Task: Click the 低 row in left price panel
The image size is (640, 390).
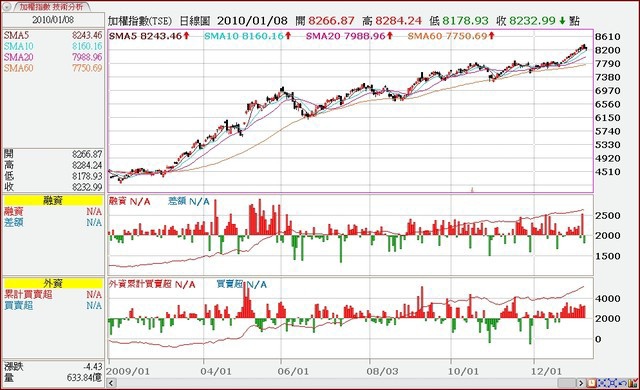Action: click(x=53, y=176)
